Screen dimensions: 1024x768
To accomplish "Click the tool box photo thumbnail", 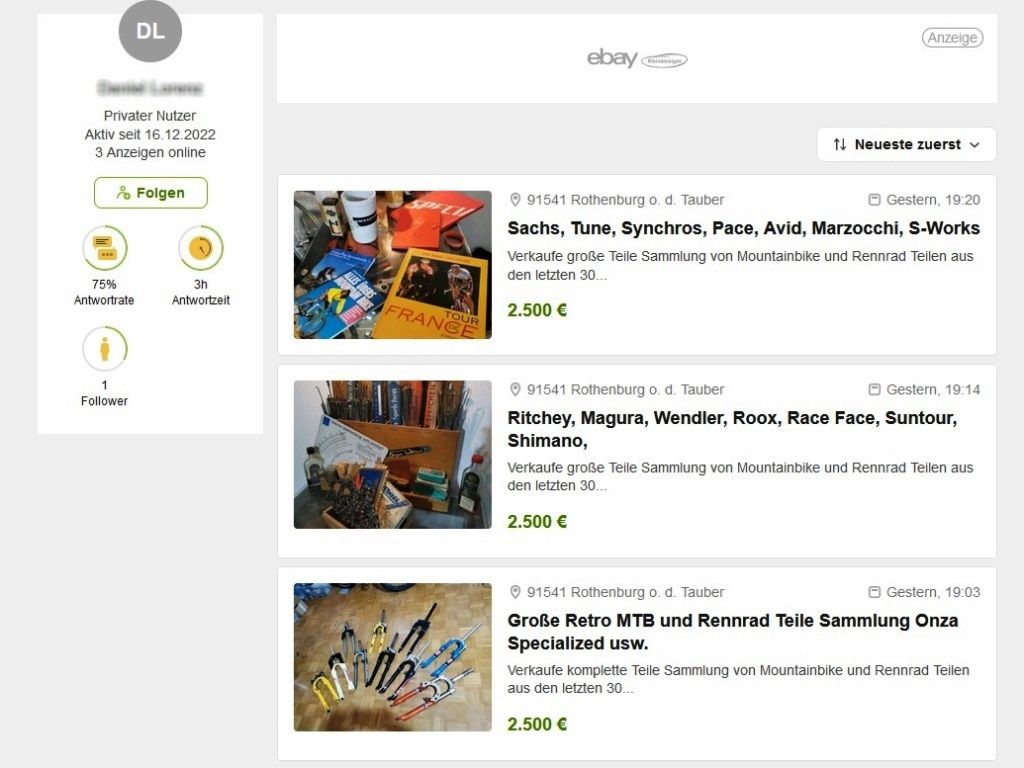I will (393, 455).
